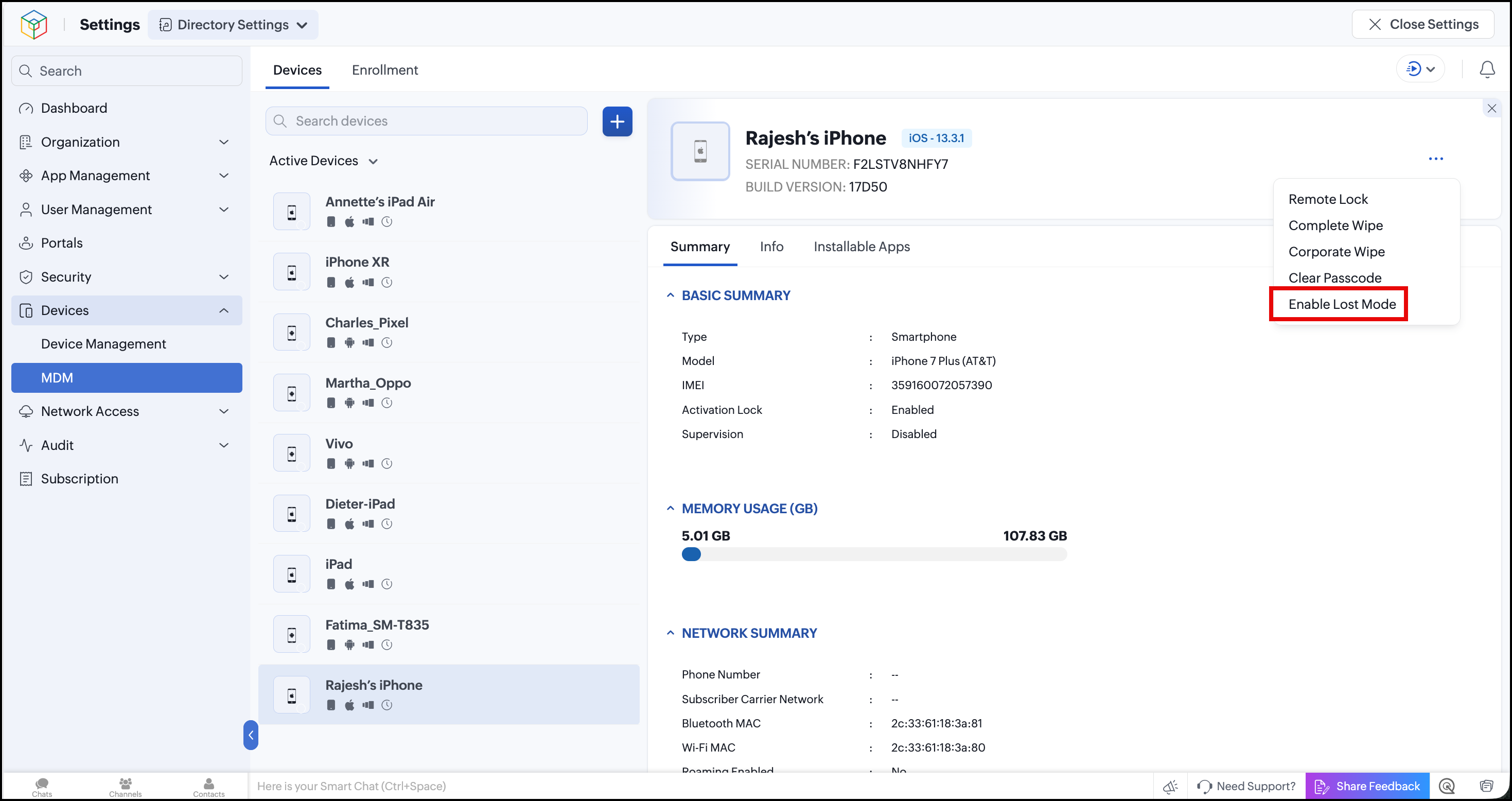Expand the User Management sidebar section
1512x801 pixels.
[x=224, y=210]
